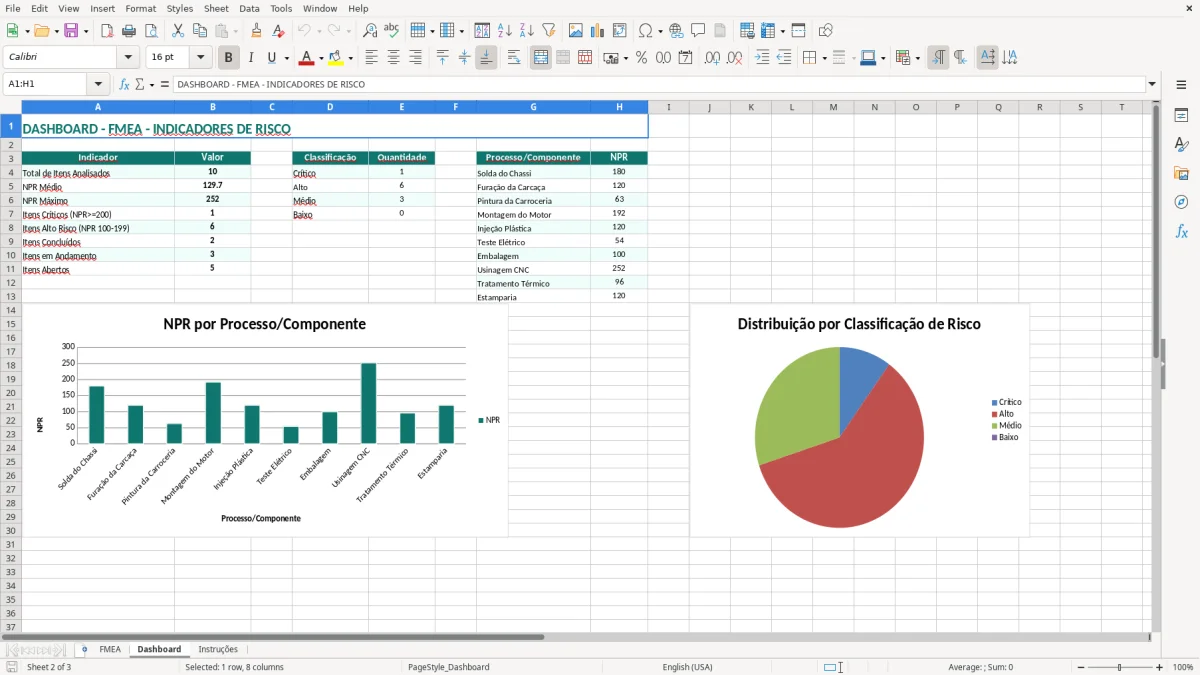The image size is (1200, 675).
Task: Expand the formula bar input line
Action: point(1152,85)
